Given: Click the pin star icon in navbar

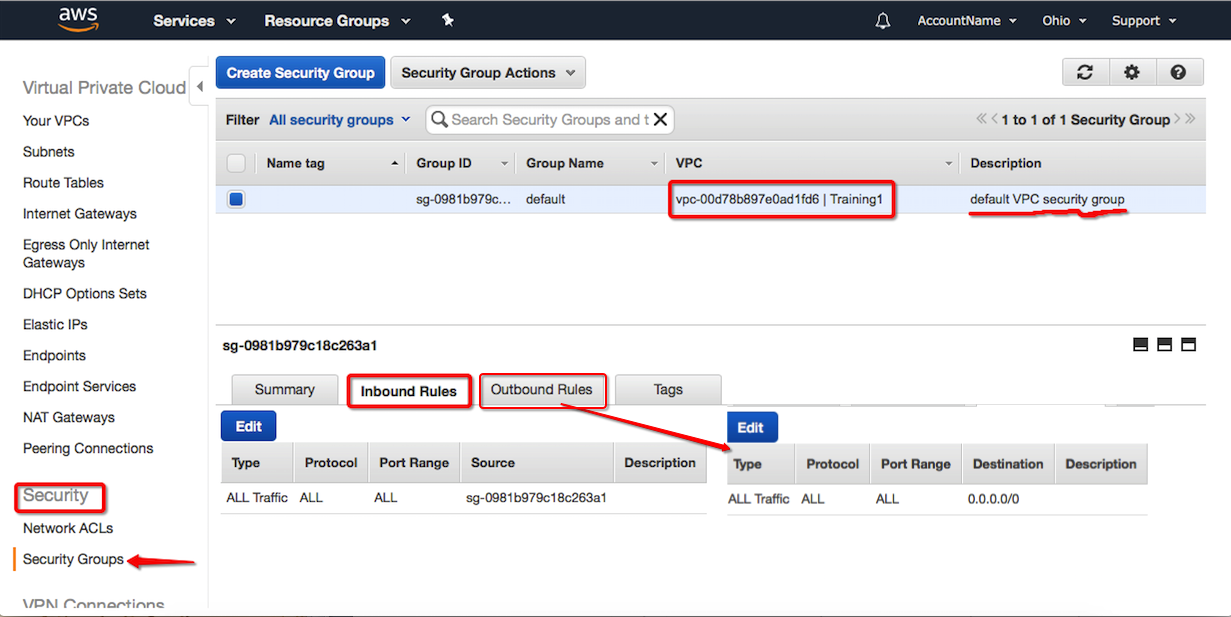Looking at the screenshot, I should (447, 20).
